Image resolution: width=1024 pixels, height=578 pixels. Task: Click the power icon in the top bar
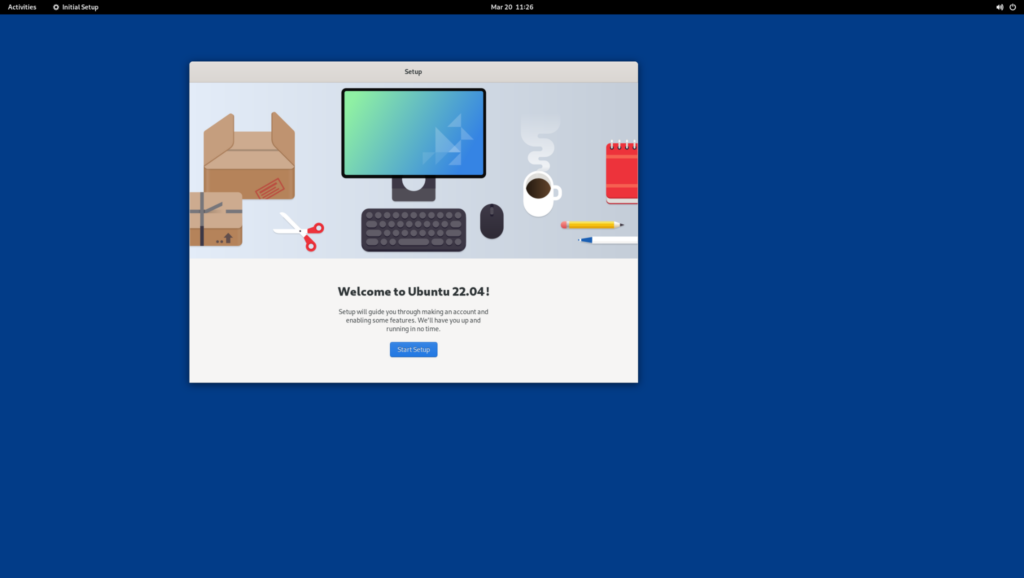(x=1012, y=7)
